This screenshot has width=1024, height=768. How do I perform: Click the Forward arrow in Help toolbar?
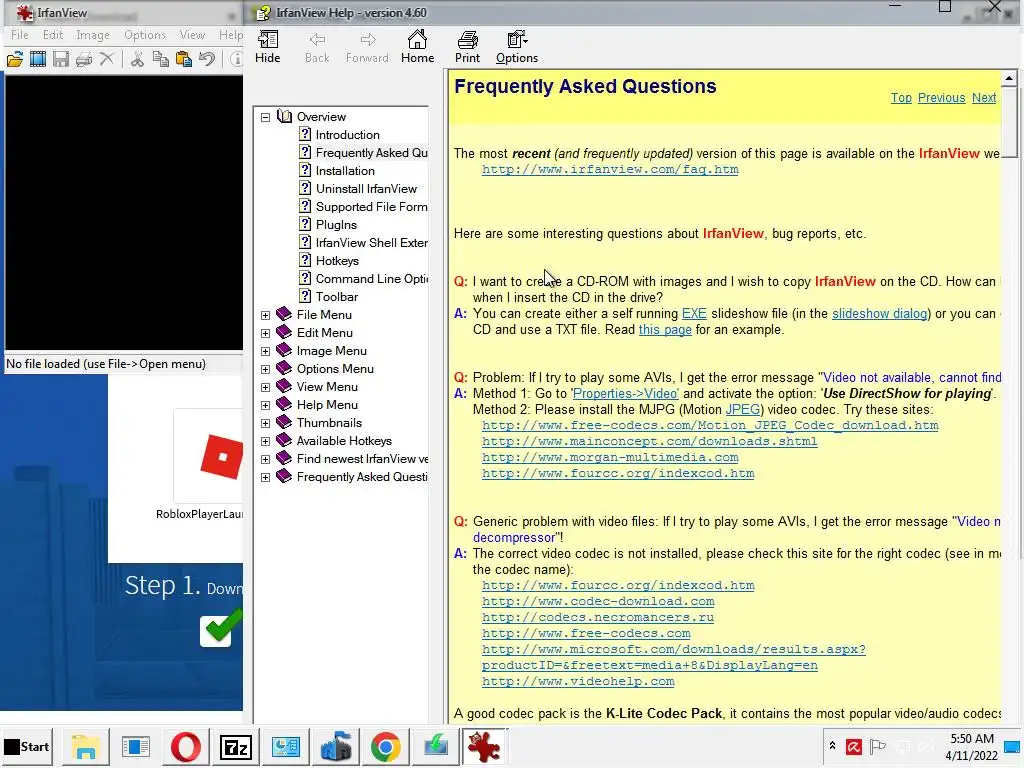tap(367, 47)
